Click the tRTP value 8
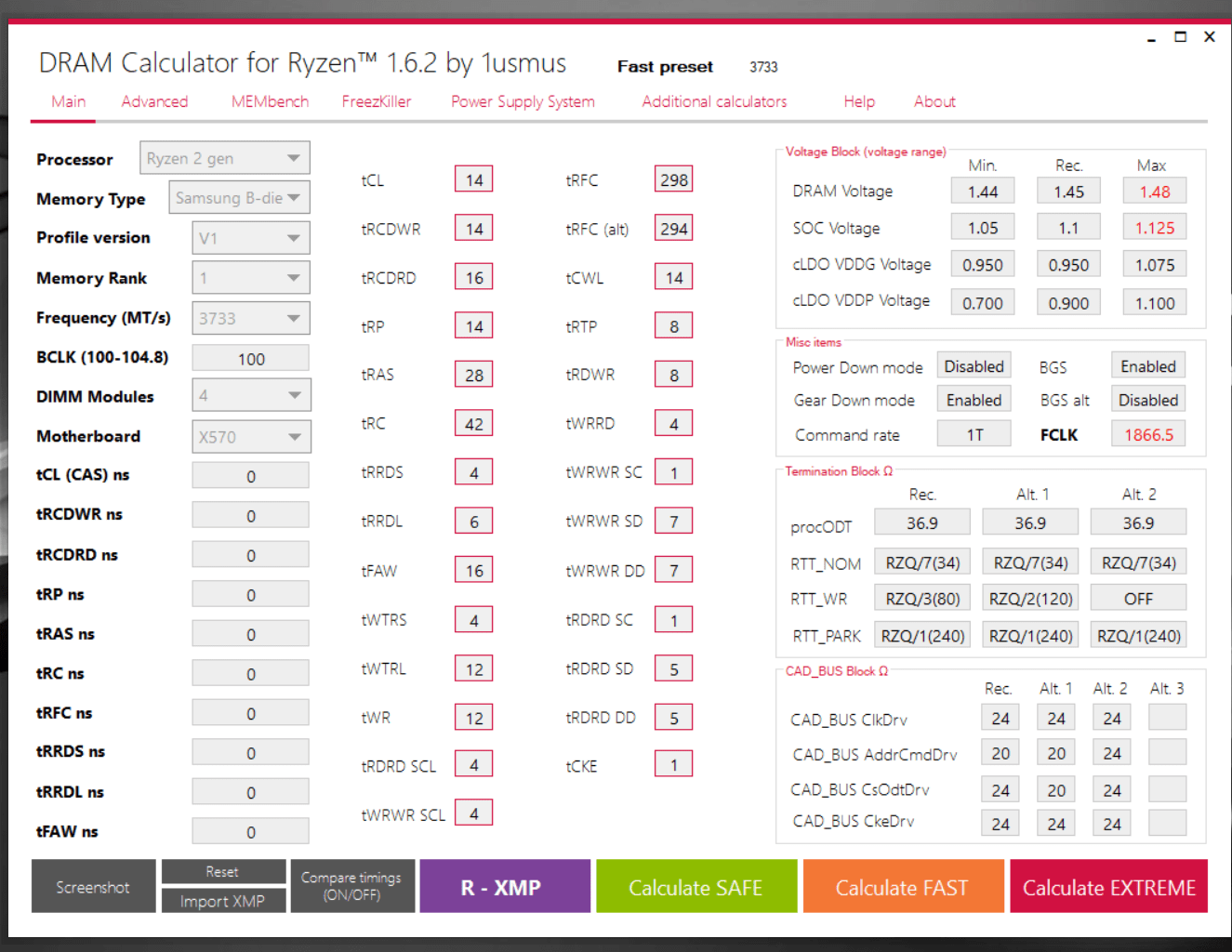 [x=674, y=326]
